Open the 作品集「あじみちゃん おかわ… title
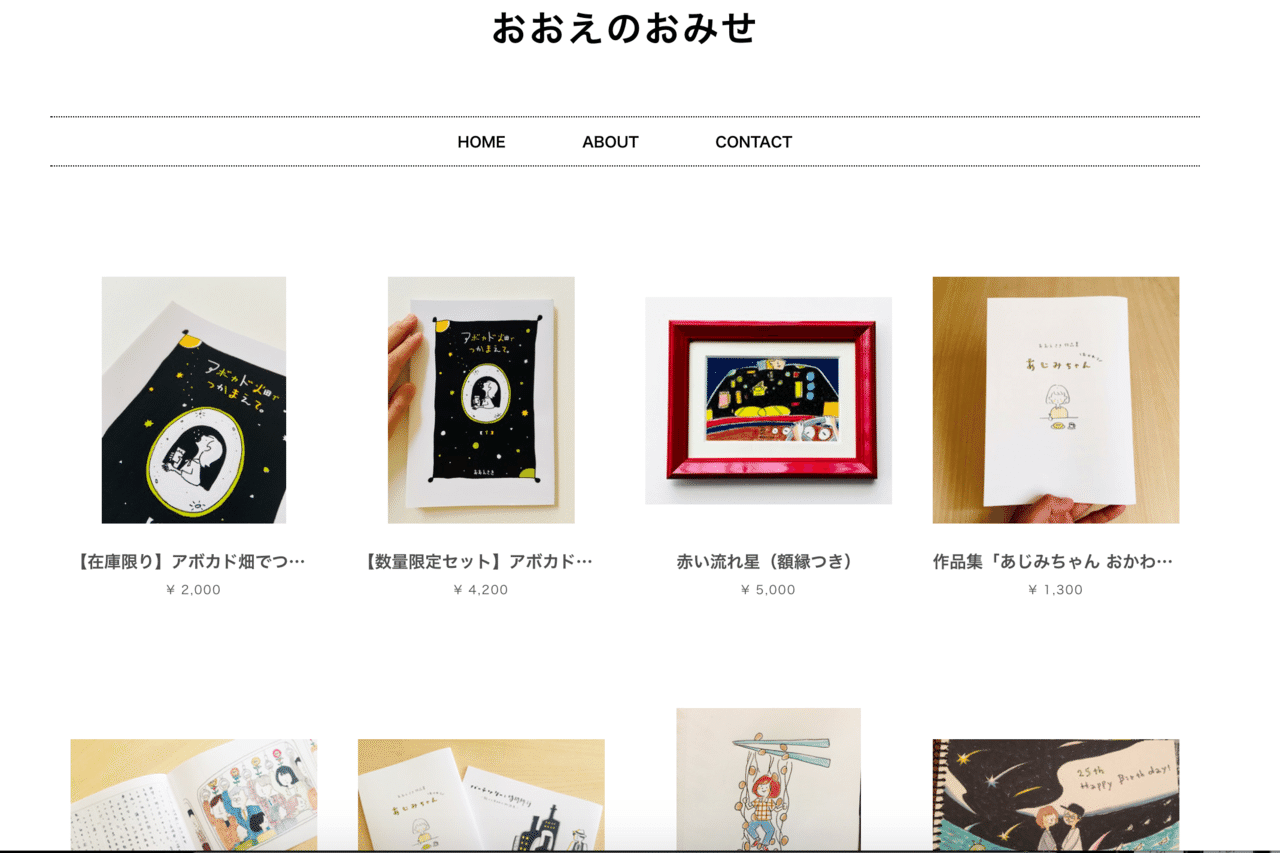The height and width of the screenshot is (853, 1280). 1055,562
